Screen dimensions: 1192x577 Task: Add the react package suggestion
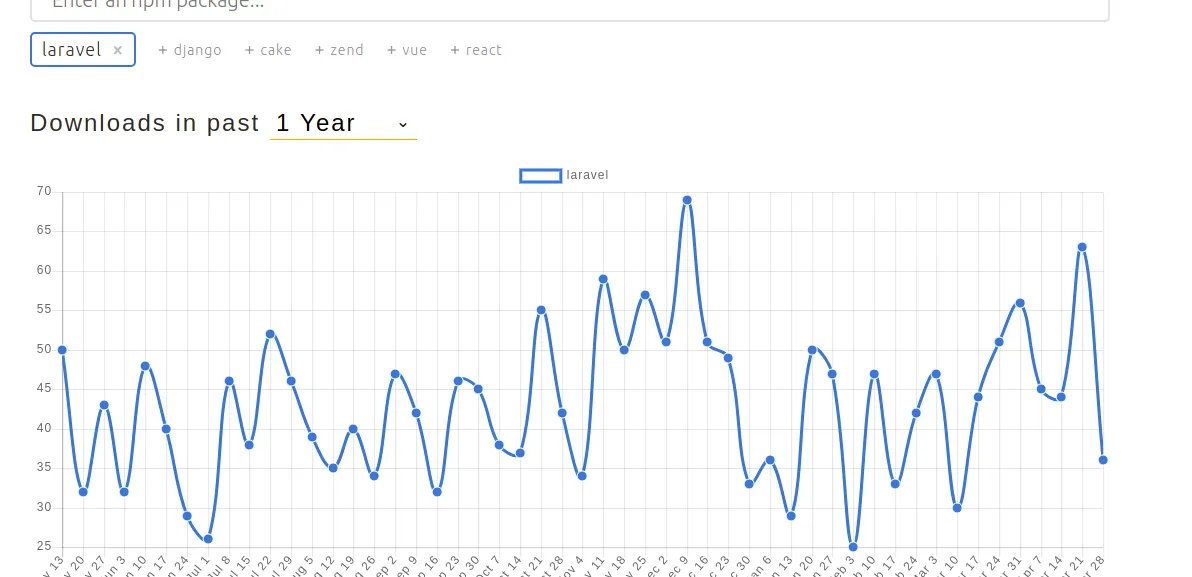coord(476,50)
